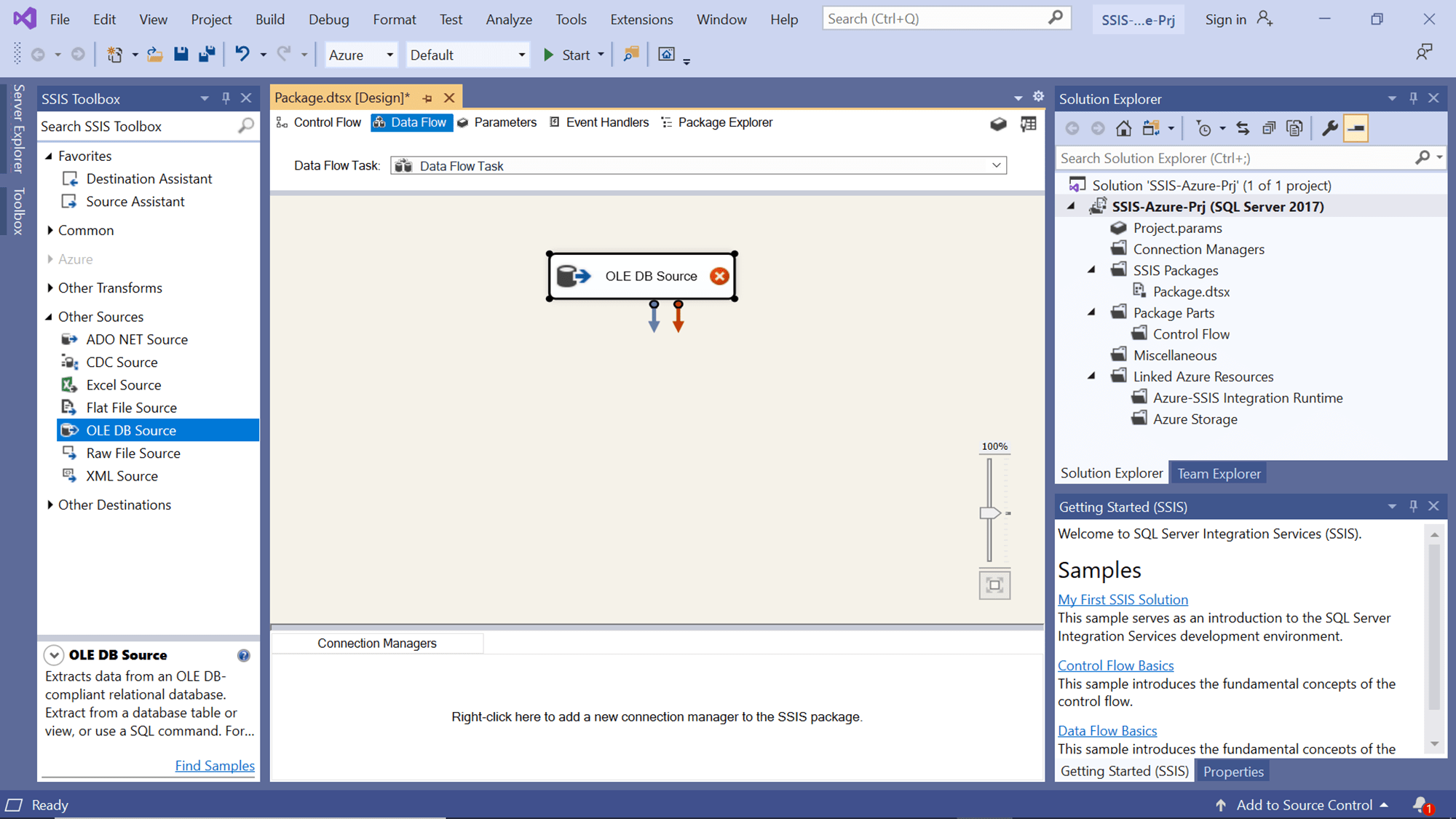The width and height of the screenshot is (1456, 819).
Task: Toggle auto-hide pin on SSIS Toolbox
Action: pyautogui.click(x=226, y=98)
